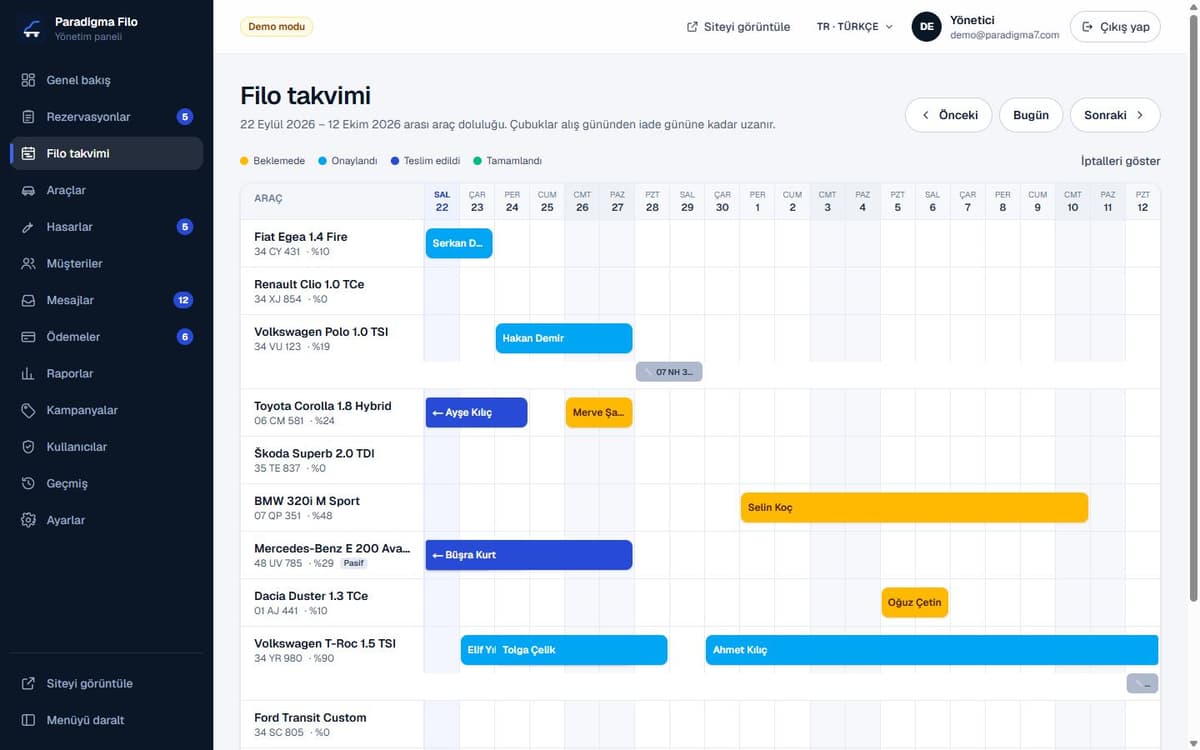Click the gray 07 NH 3... maintenance chip
Image resolution: width=1200 pixels, height=750 pixels.
click(x=669, y=372)
